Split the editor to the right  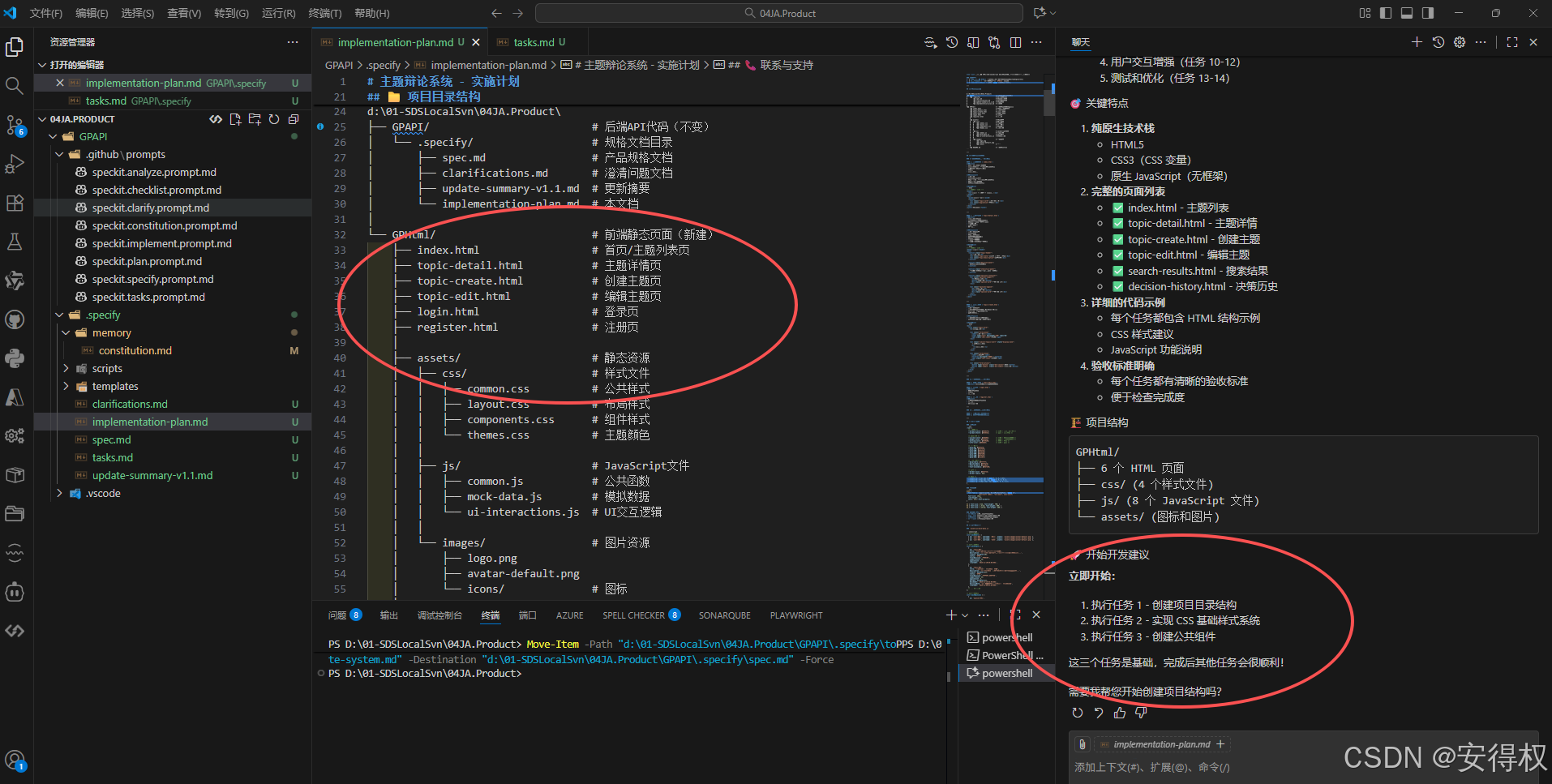[1015, 42]
